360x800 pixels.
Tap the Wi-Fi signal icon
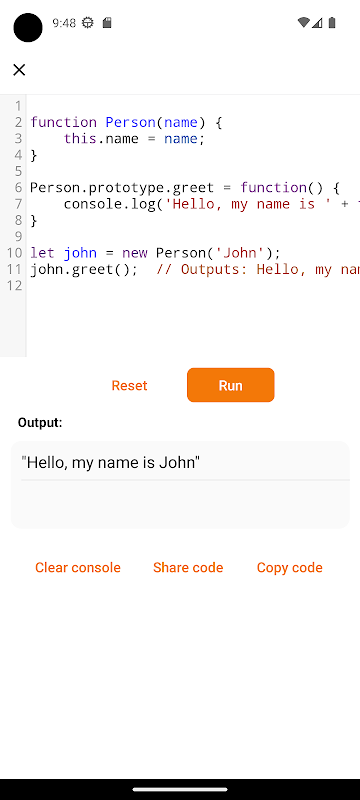point(303,23)
